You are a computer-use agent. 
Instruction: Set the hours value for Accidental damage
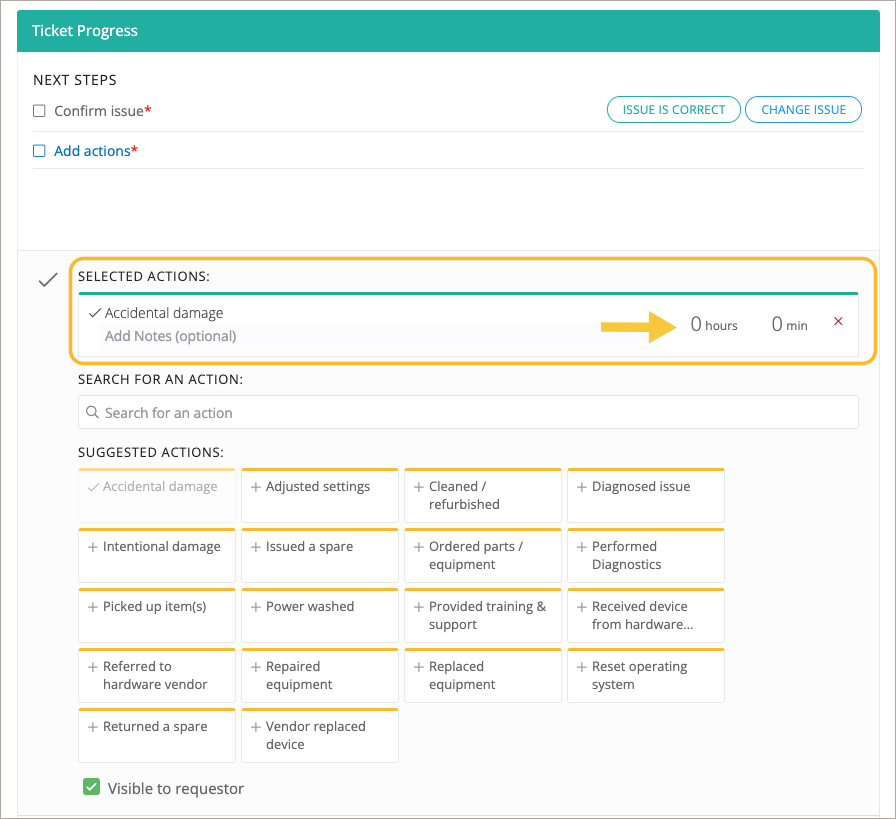pos(697,324)
